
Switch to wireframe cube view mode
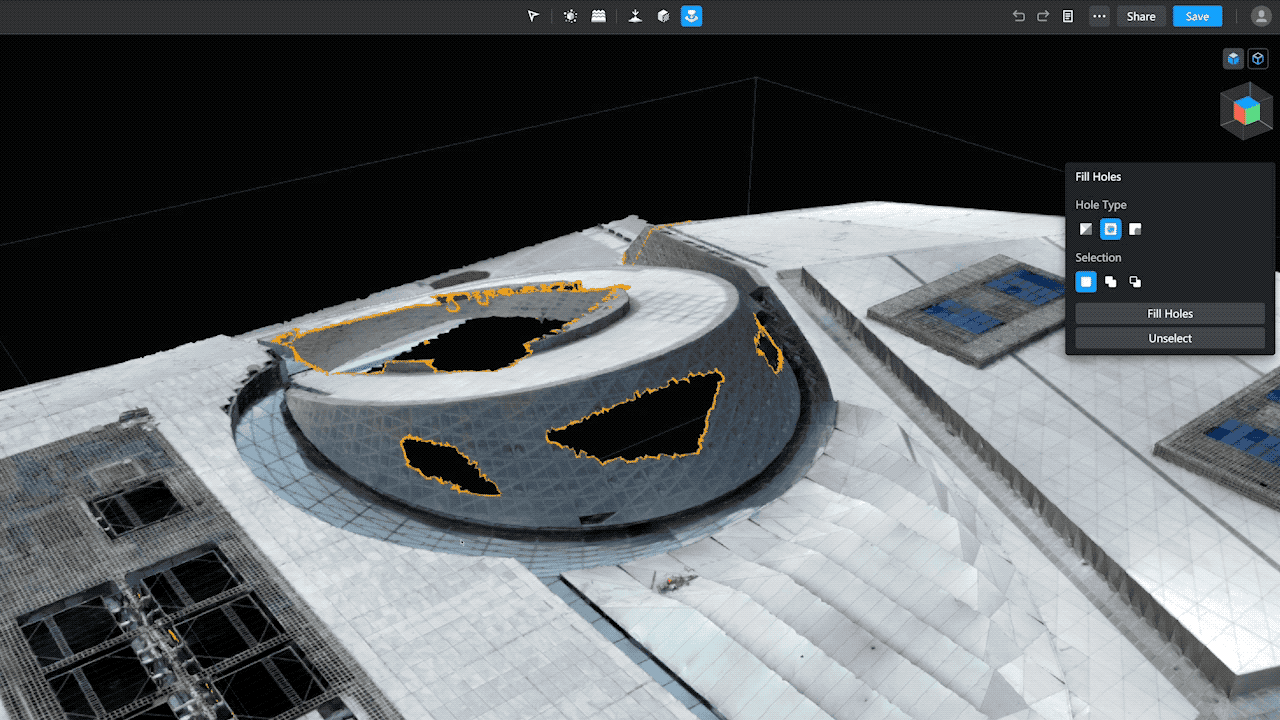tap(1258, 59)
